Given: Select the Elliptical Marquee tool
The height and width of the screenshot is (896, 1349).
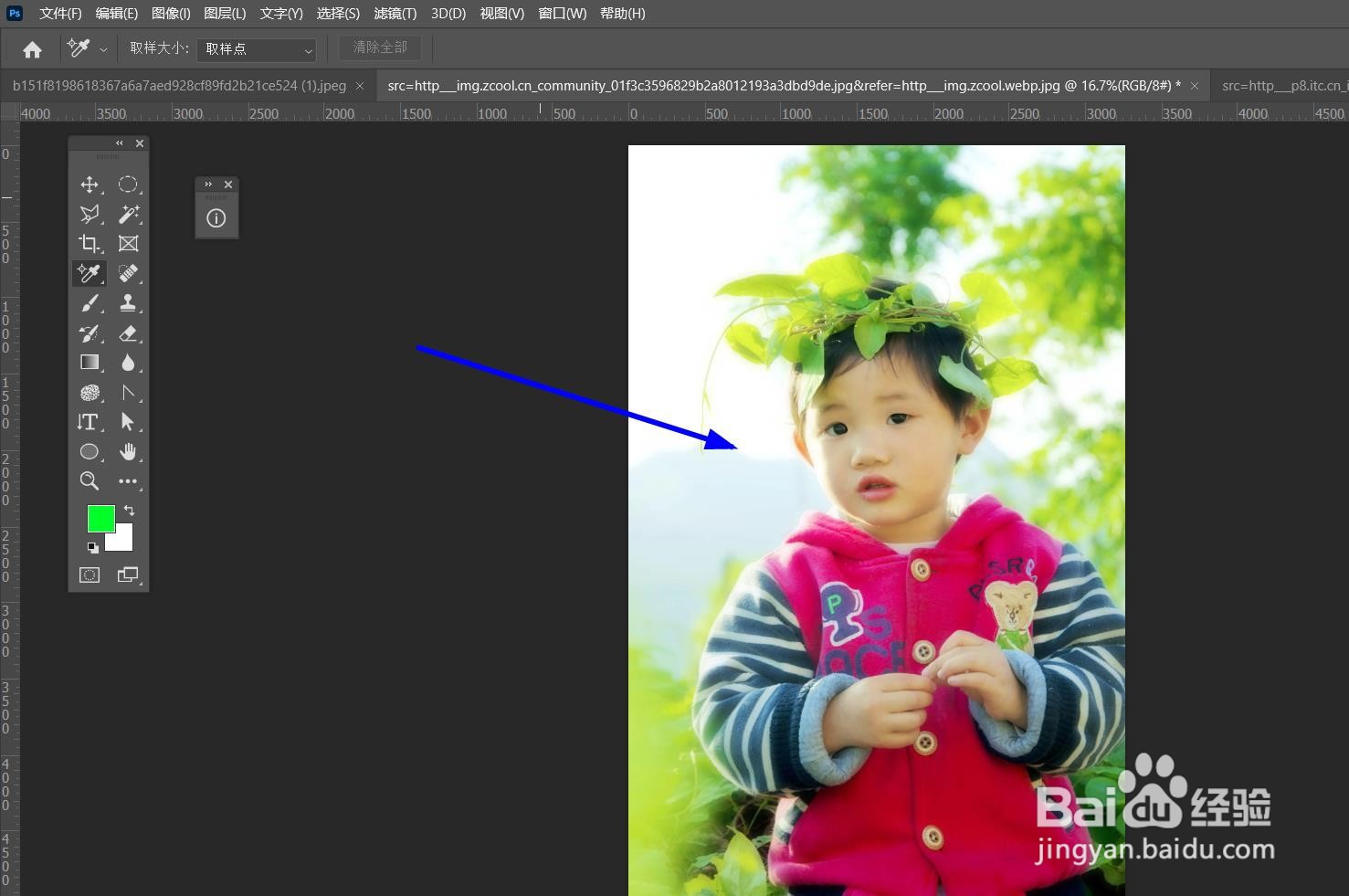Looking at the screenshot, I should coord(128,184).
